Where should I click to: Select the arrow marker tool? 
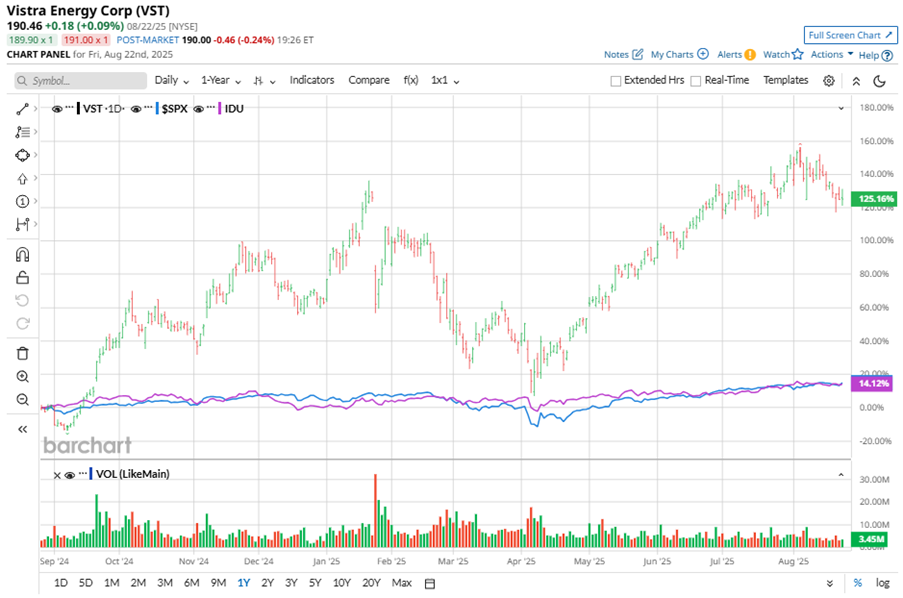pyautogui.click(x=22, y=179)
